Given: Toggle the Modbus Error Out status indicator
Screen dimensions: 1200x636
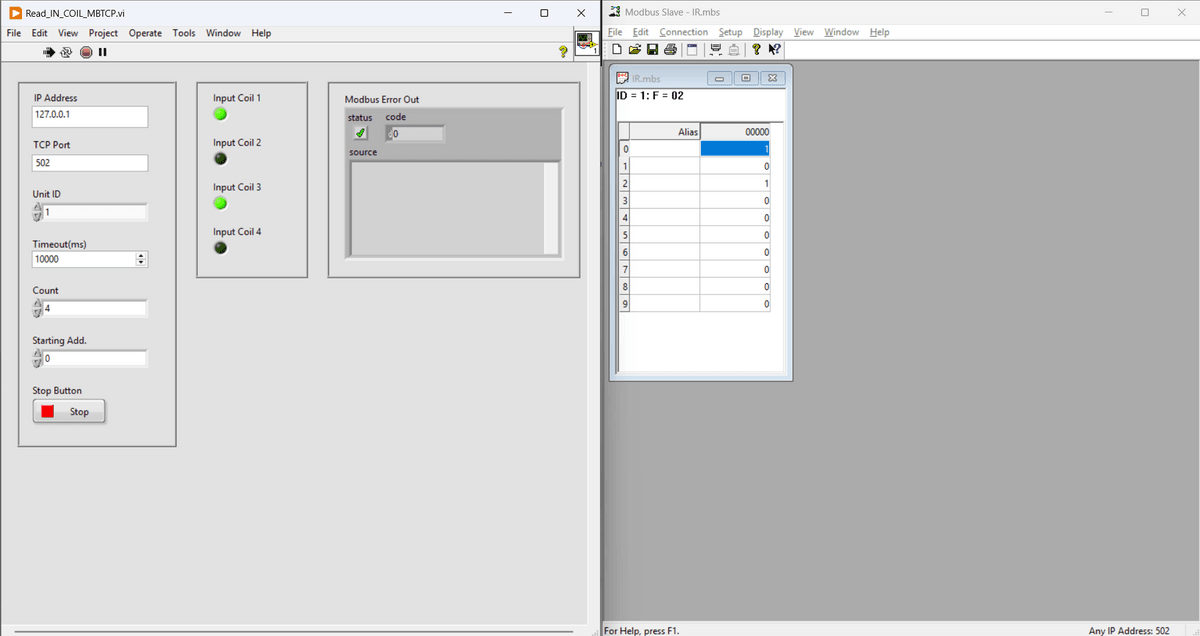Looking at the screenshot, I should tap(361, 133).
